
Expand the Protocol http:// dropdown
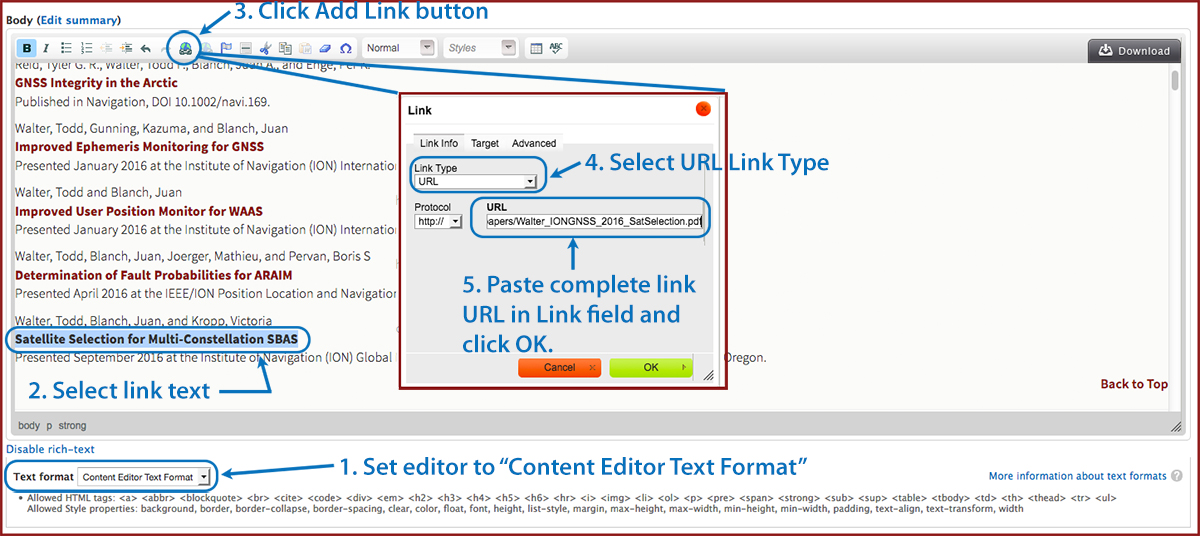point(438,221)
